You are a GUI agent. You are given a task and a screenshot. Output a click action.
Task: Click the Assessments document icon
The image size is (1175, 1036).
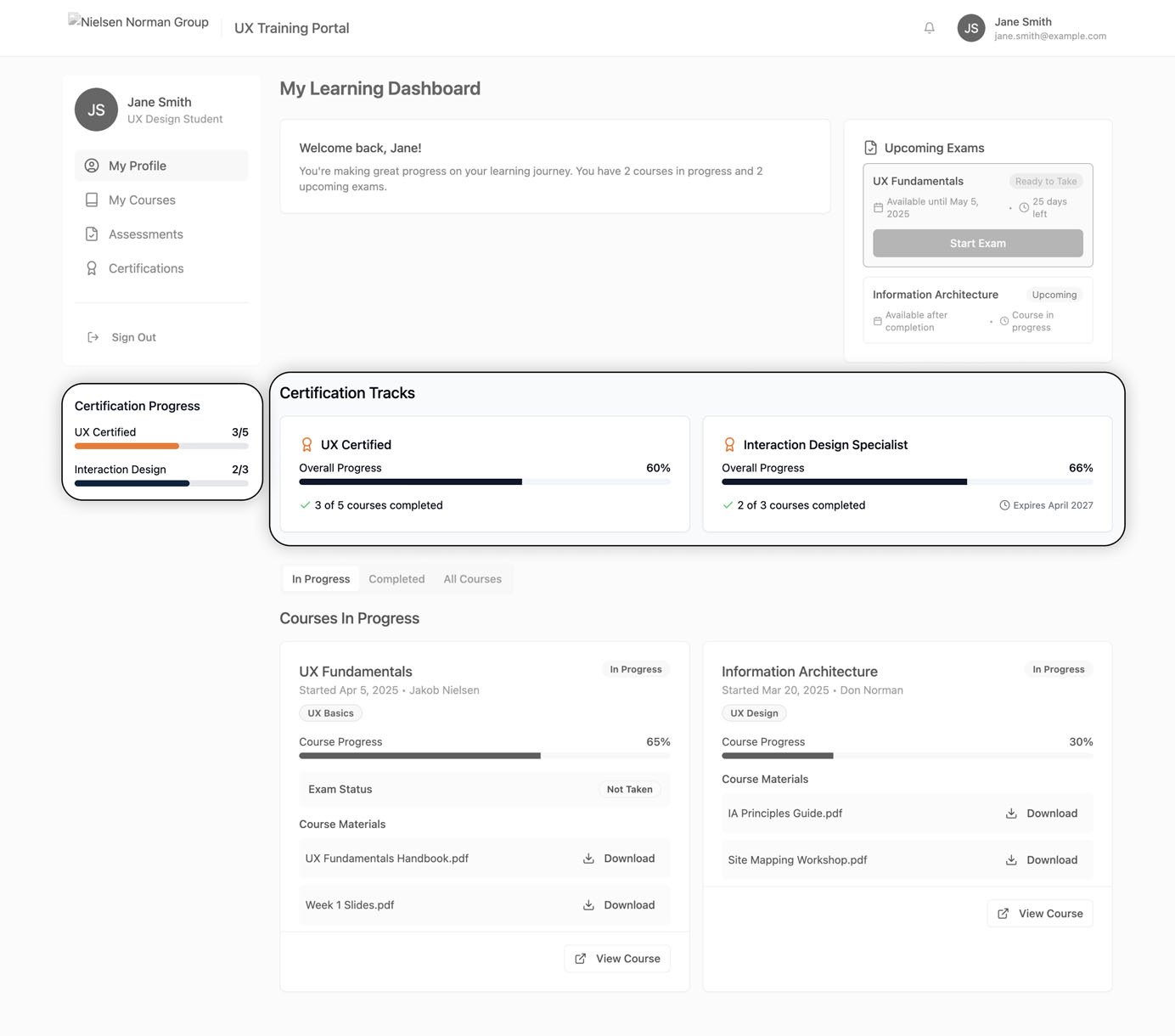point(92,234)
